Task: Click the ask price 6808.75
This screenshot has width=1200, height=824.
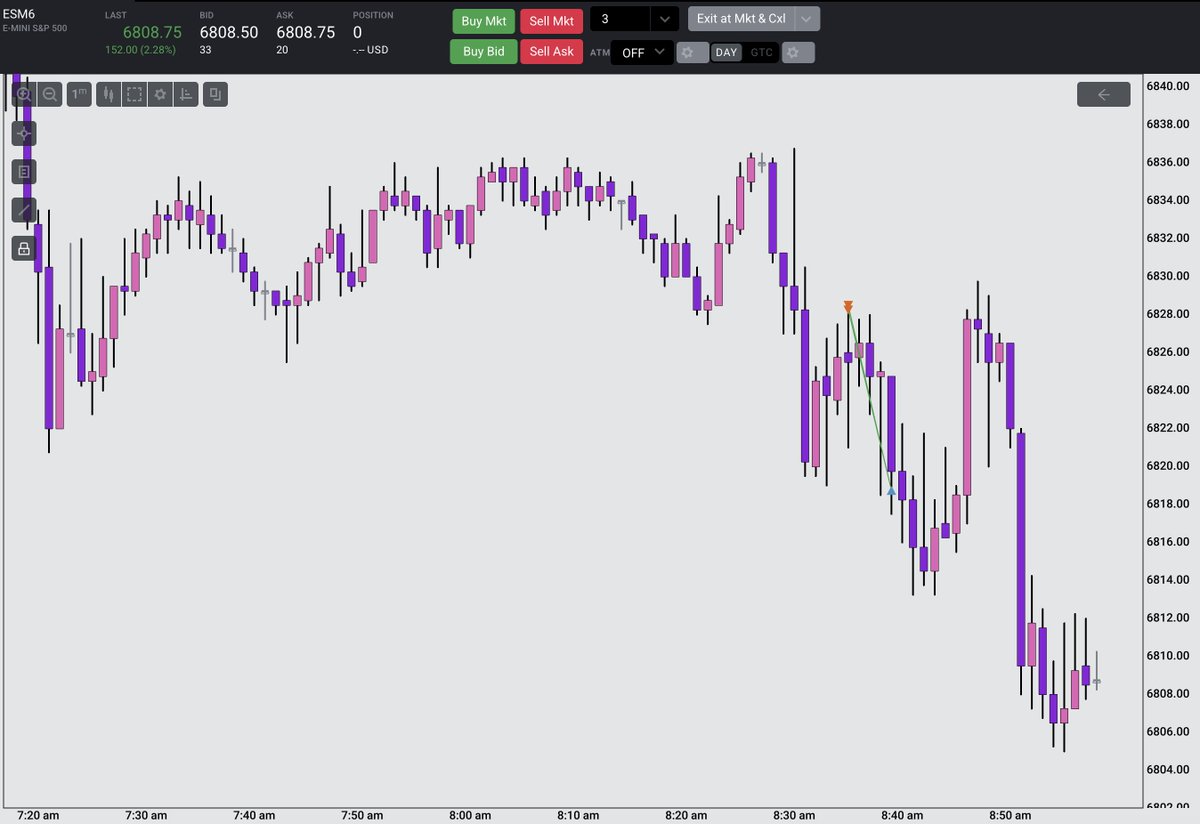Action: click(x=306, y=32)
